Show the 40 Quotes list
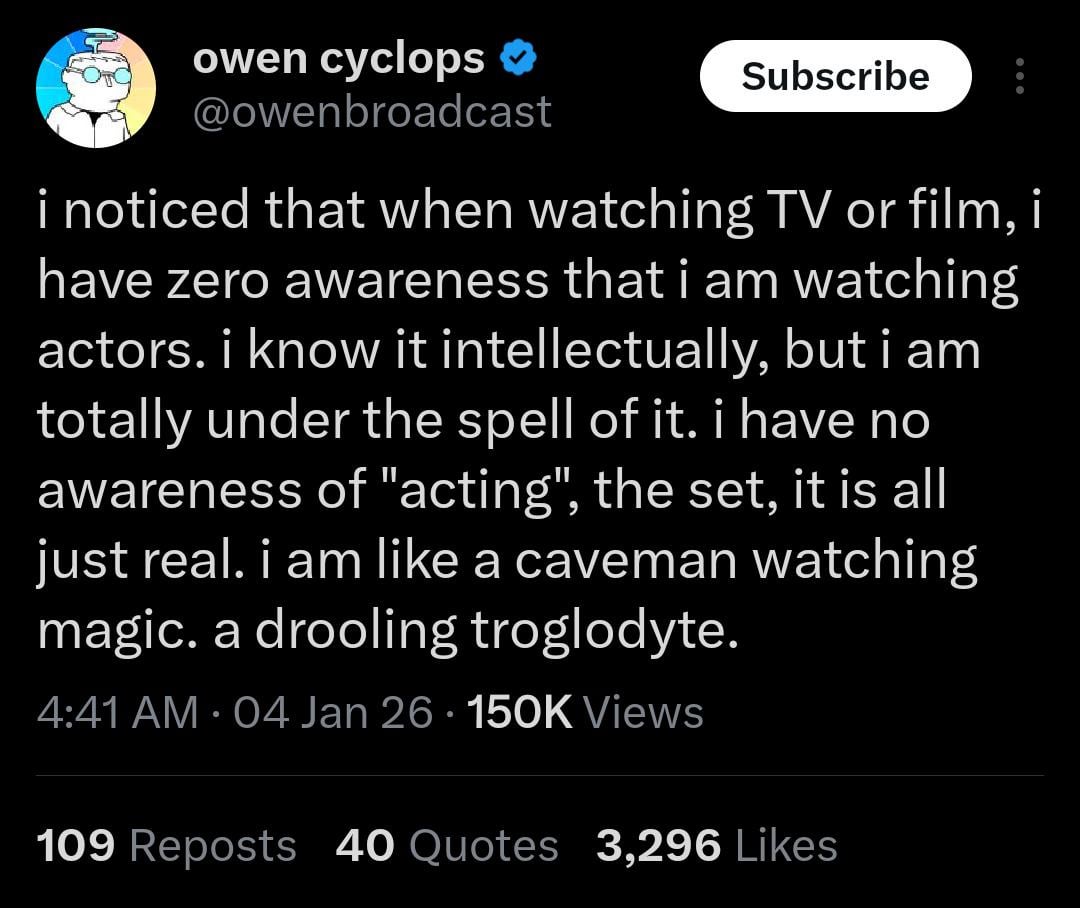The width and height of the screenshot is (1080, 908). (446, 846)
